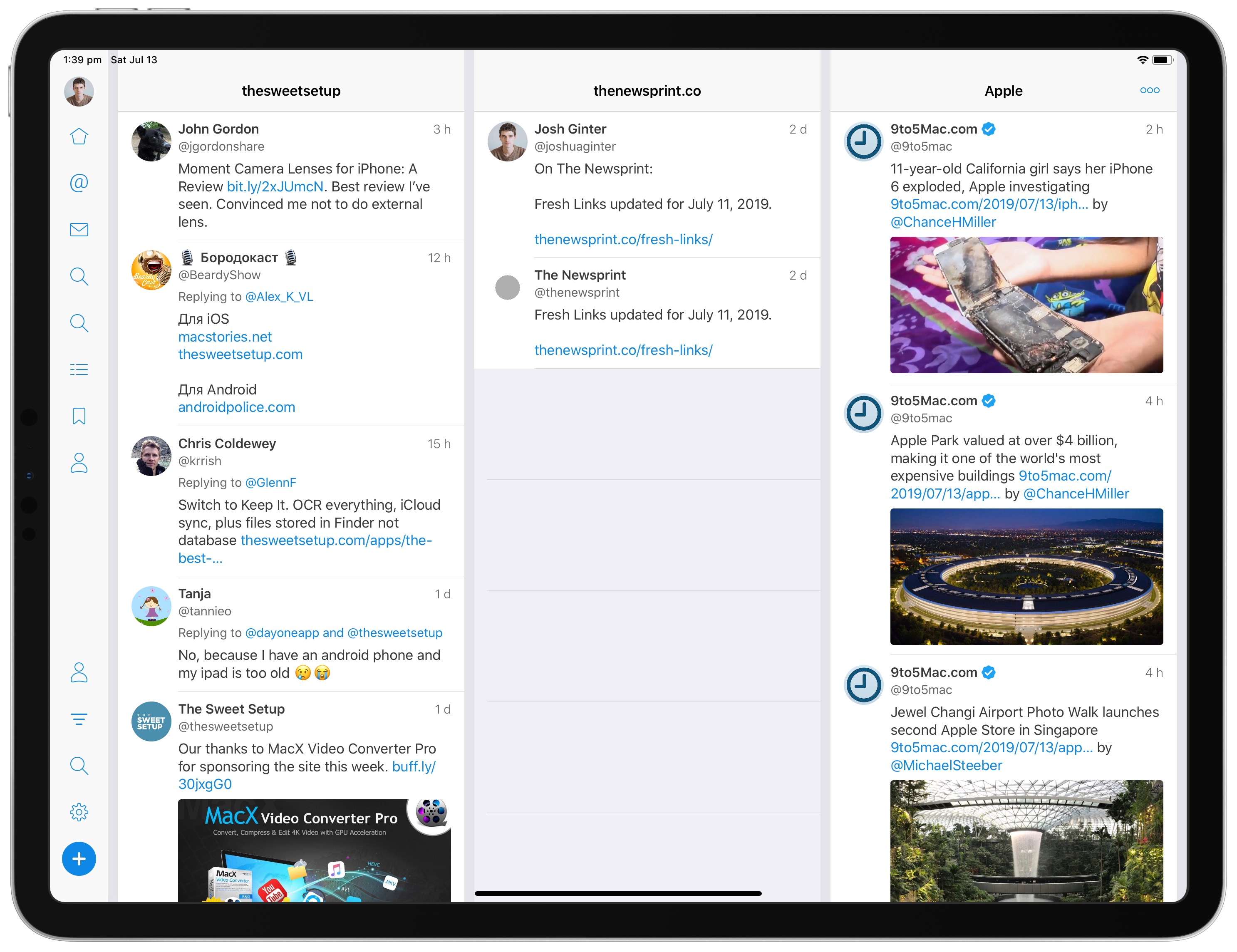Tap the battery status icon

pyautogui.click(x=1162, y=60)
